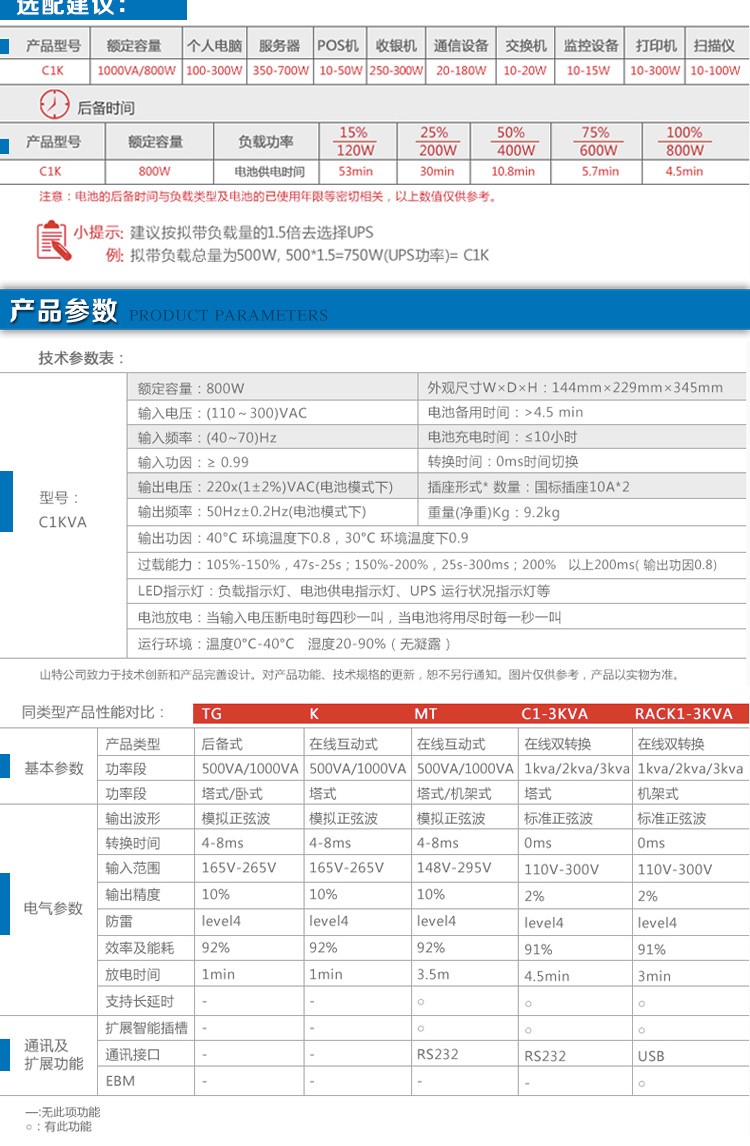Click the 扫描仪 column header
The width and height of the screenshot is (750, 1146).
714,45
